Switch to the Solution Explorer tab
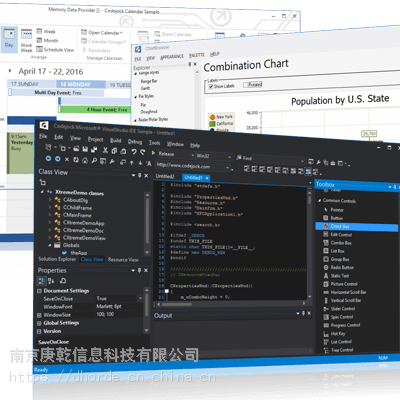 click(57, 259)
